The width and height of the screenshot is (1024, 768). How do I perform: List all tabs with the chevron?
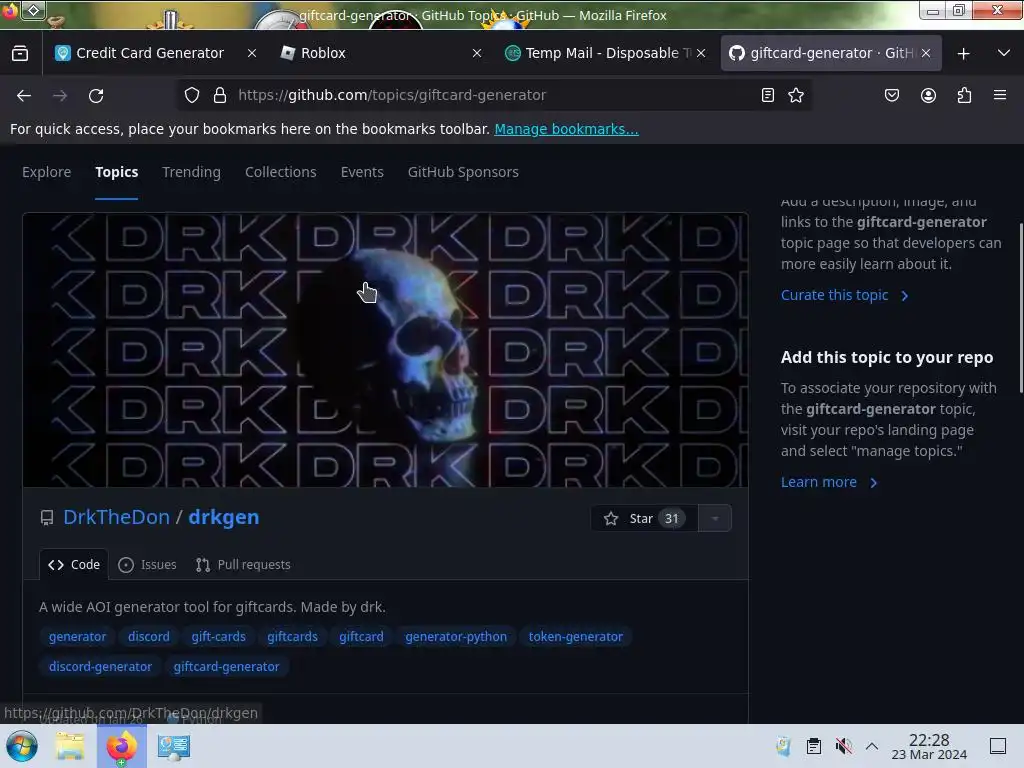[x=1004, y=53]
